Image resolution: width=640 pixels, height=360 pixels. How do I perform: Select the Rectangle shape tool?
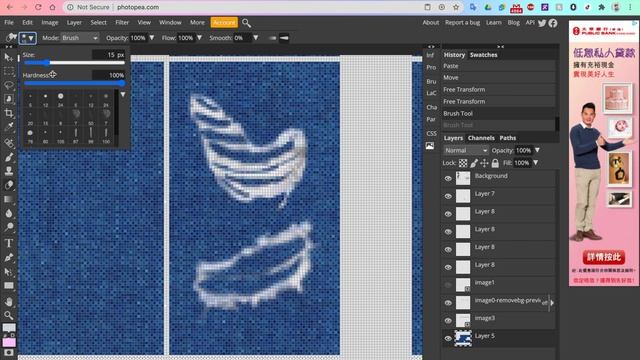click(9, 286)
